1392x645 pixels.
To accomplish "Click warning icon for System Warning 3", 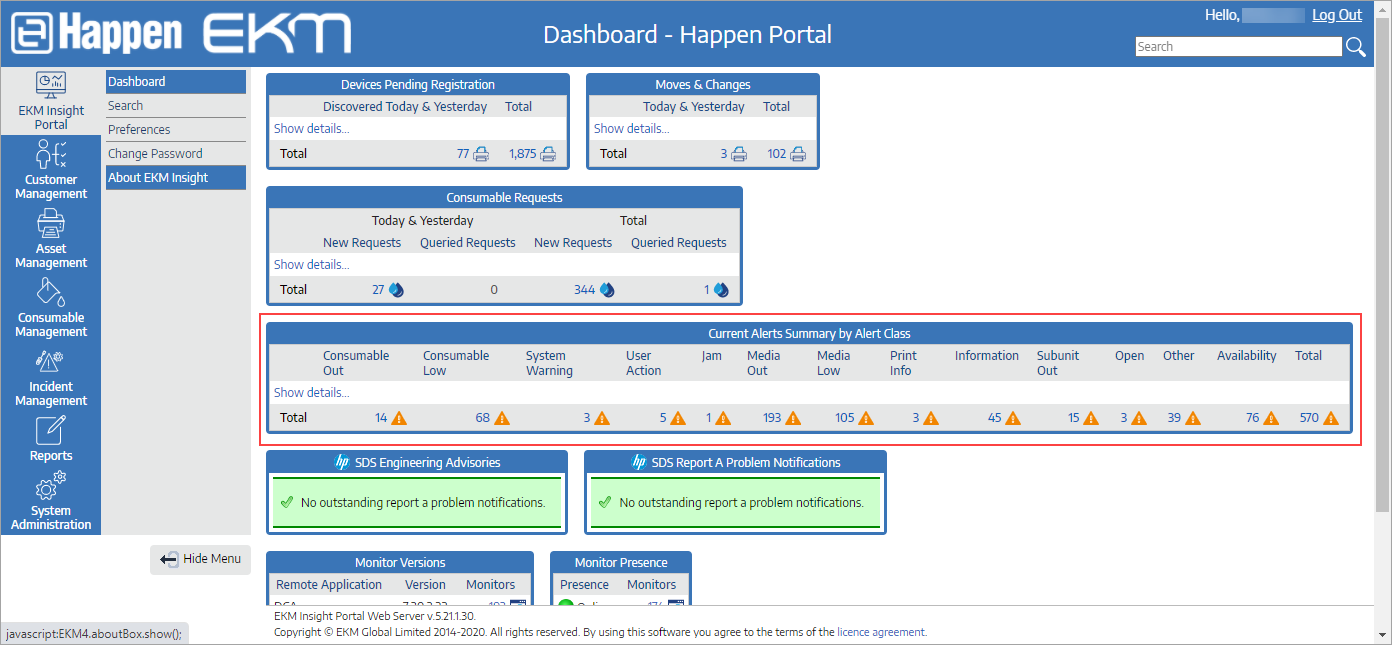I will tap(602, 418).
